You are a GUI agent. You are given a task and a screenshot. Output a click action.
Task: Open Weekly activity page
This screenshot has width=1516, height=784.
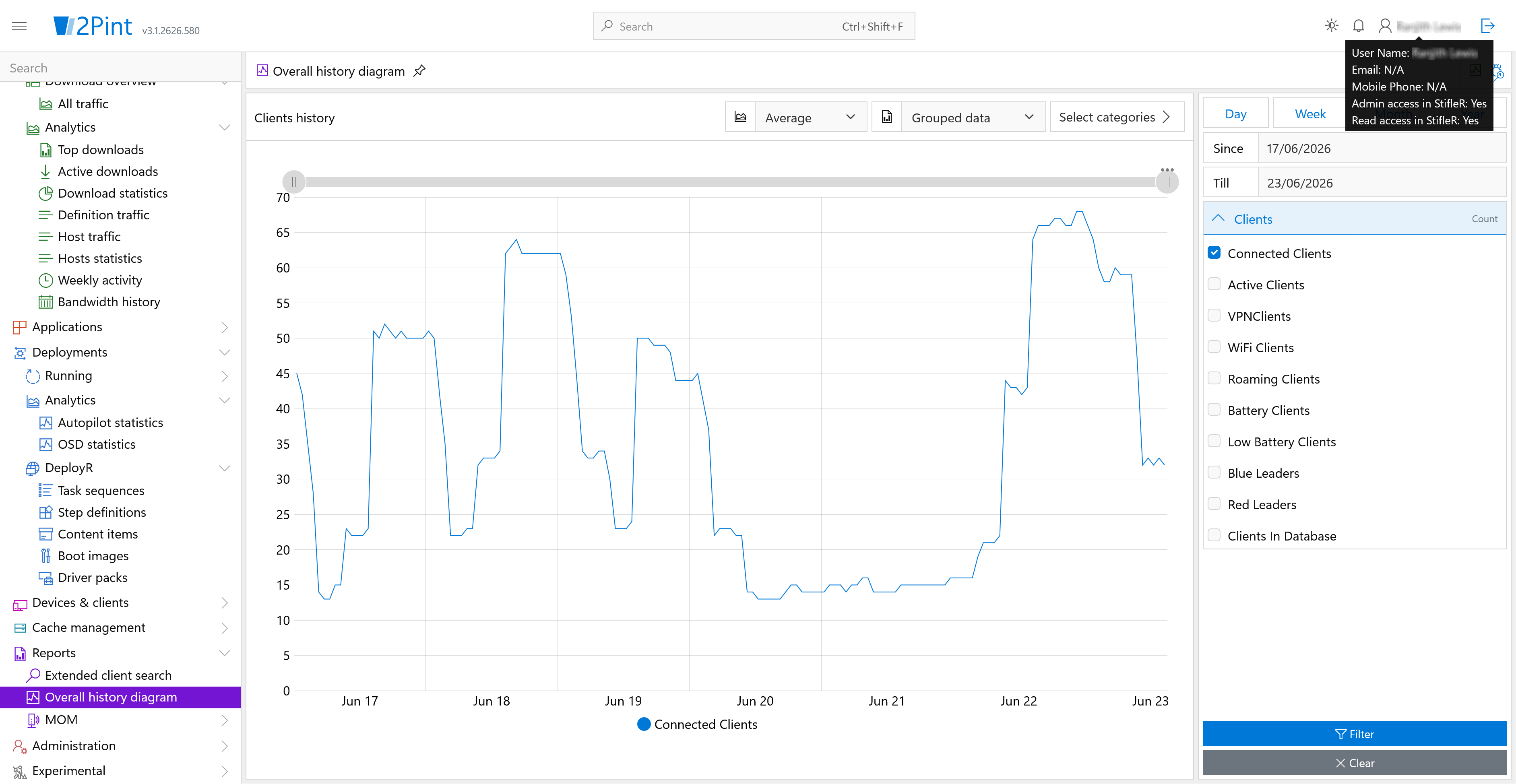pos(99,281)
